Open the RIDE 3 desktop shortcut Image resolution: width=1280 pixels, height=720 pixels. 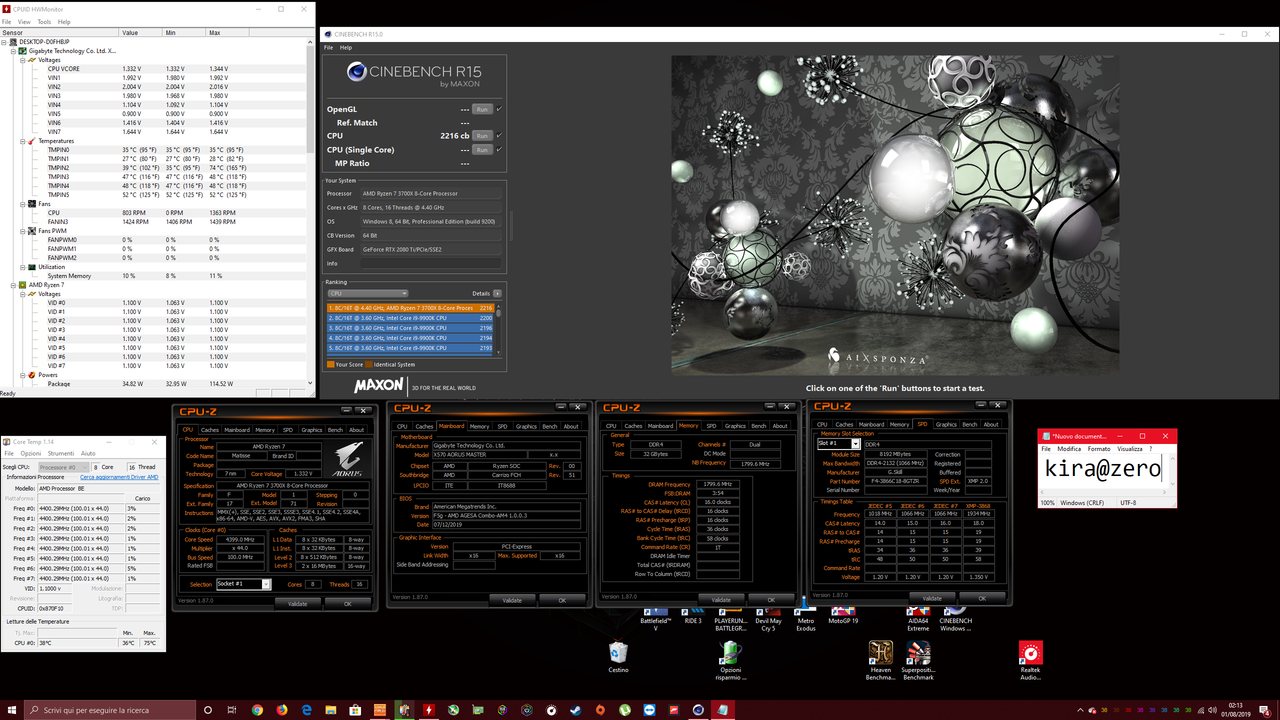pos(693,614)
